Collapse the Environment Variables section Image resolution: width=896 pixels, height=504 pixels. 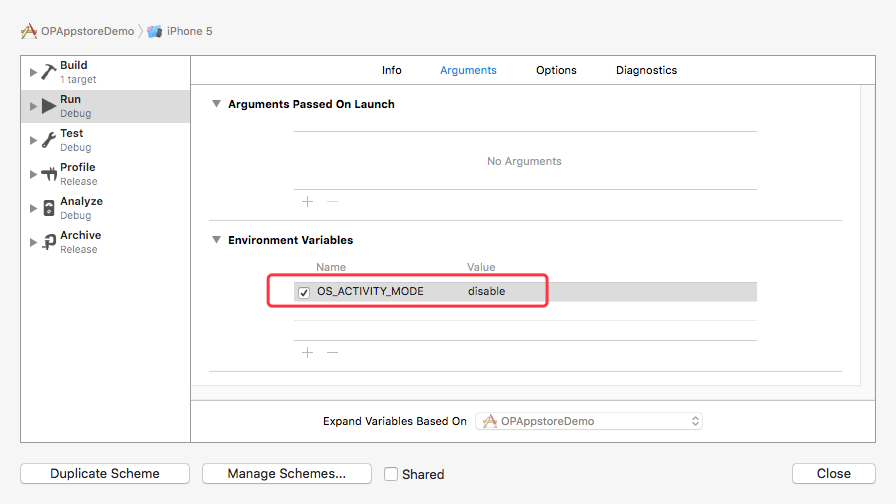(x=216, y=240)
